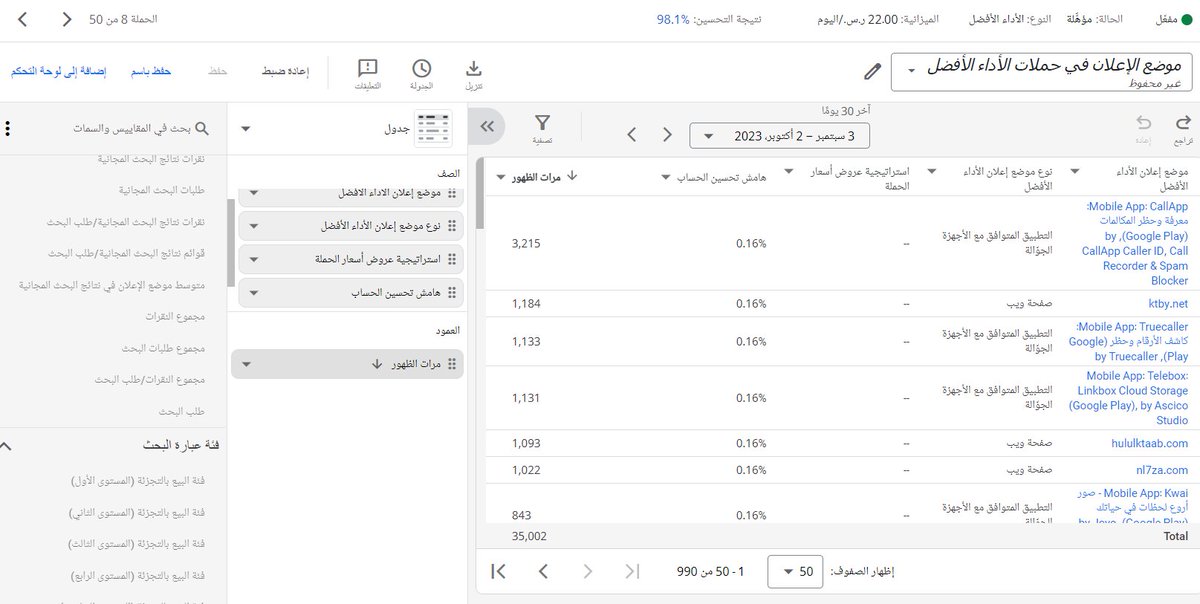Click drag handle of نوع موضع إعلان row chip
This screenshot has width=1200, height=604.
point(452,226)
